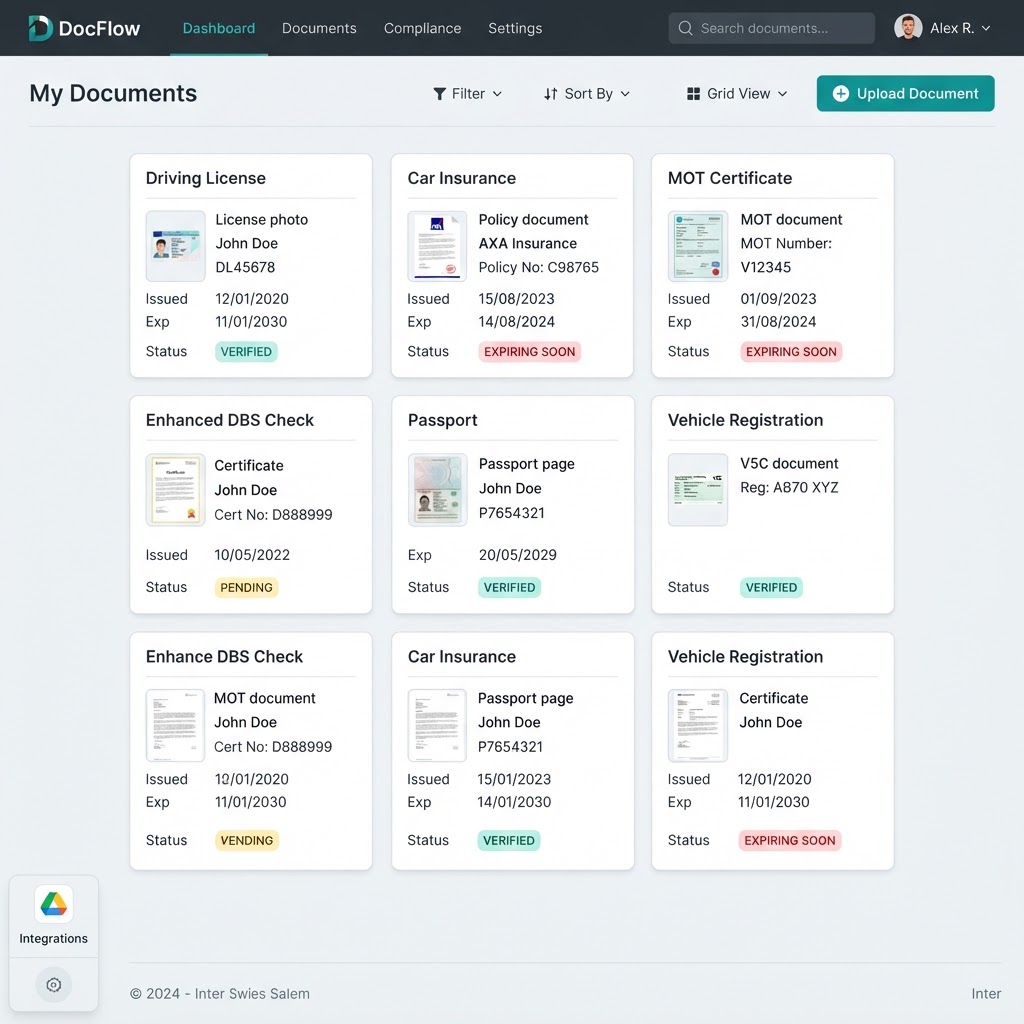Click Inter Swies Salem footer text
1024x1024 pixels.
click(x=252, y=993)
